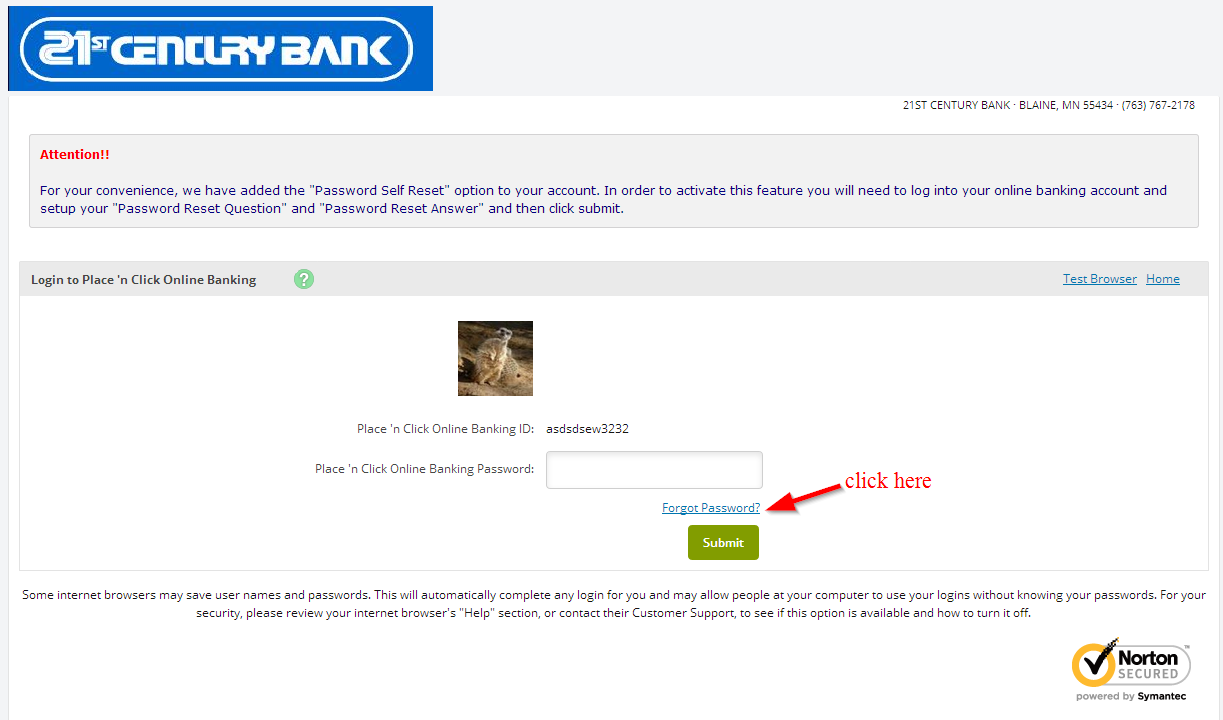Click the 21st Century Bank logo
Image resolution: width=1223 pixels, height=720 pixels.
[220, 48]
